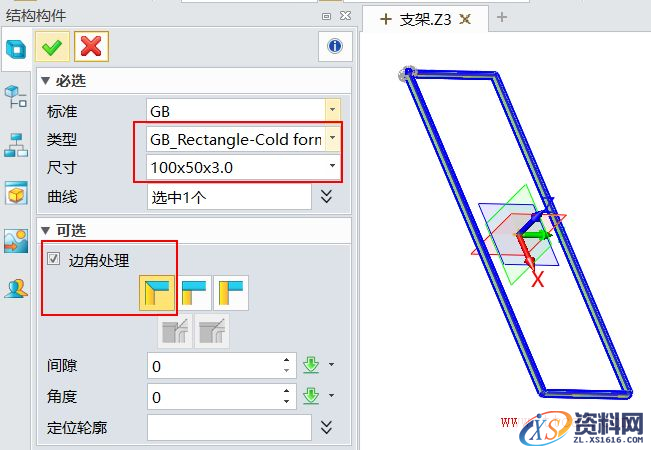
Task: Expand the 曲线 selection list chevron
Action: pyautogui.click(x=327, y=196)
